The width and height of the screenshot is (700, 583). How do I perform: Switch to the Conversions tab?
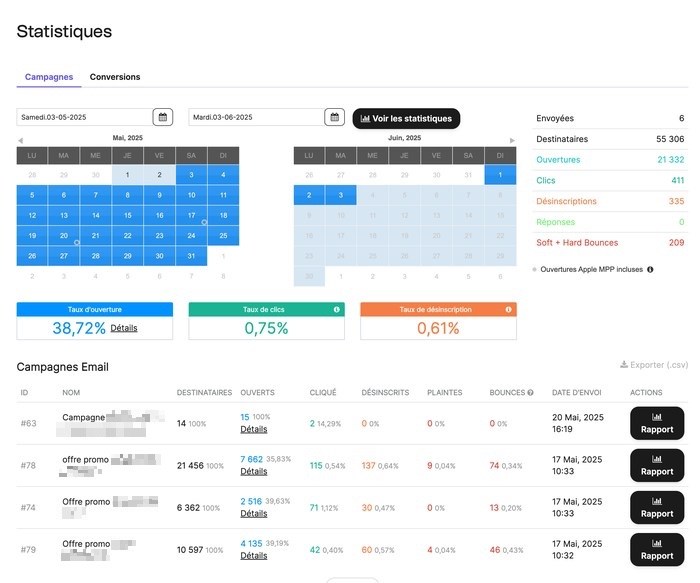click(x=115, y=77)
